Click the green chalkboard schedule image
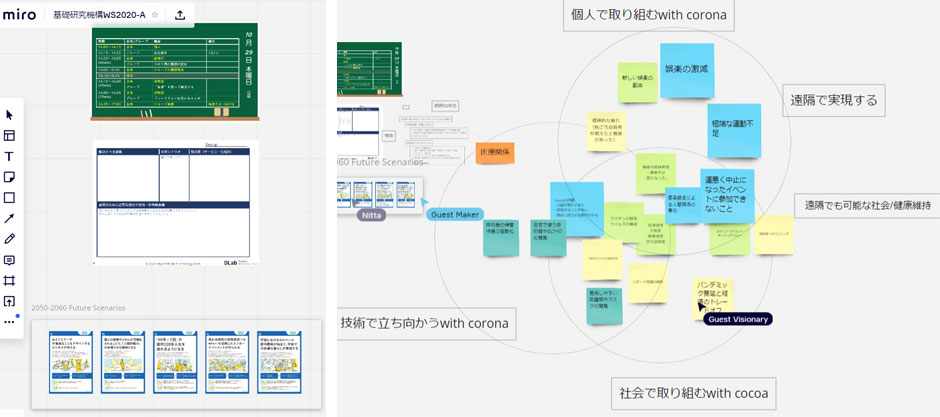940x417 pixels. pyautogui.click(x=174, y=72)
